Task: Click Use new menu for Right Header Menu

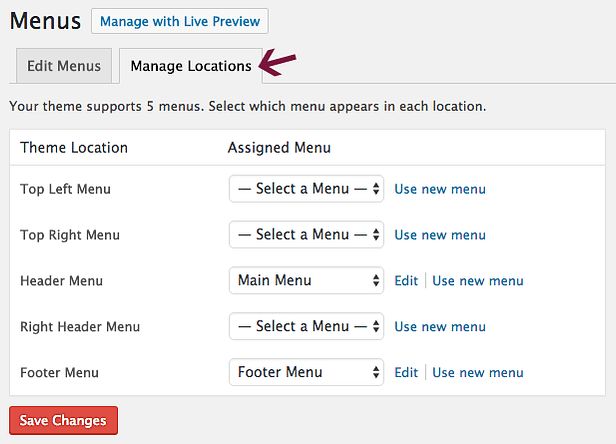Action: [x=440, y=327]
